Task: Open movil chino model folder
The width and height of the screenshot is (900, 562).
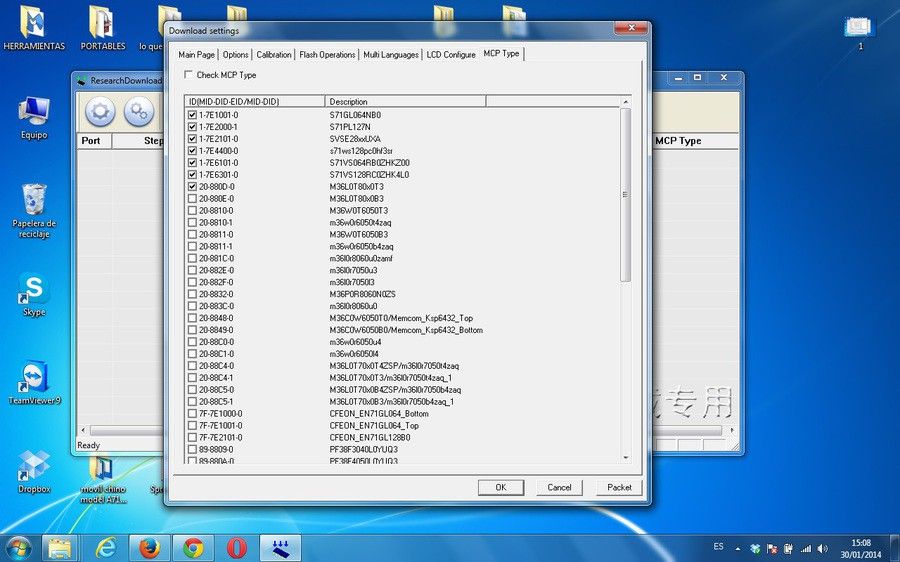Action: click(103, 480)
